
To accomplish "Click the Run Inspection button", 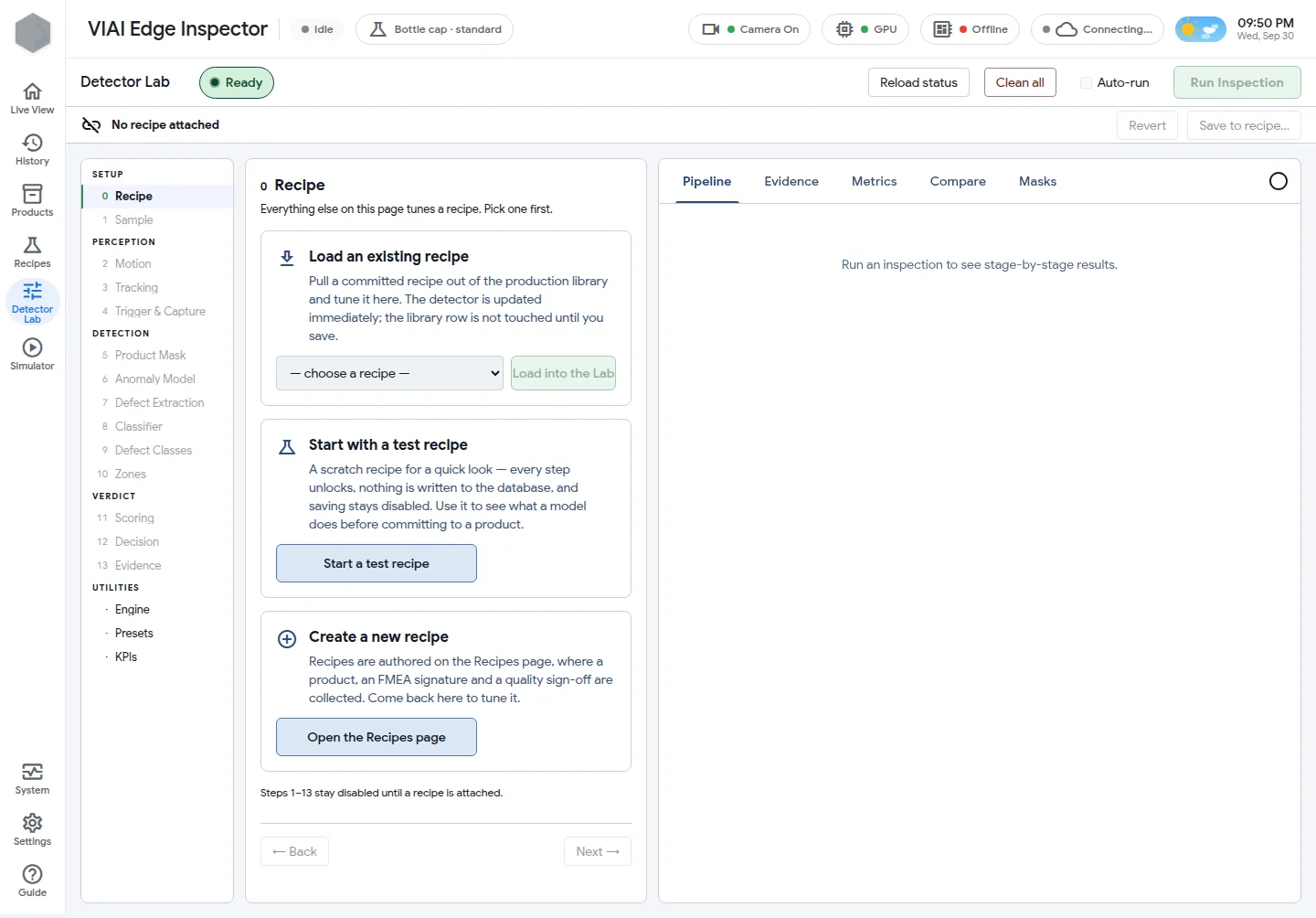I will (x=1236, y=82).
